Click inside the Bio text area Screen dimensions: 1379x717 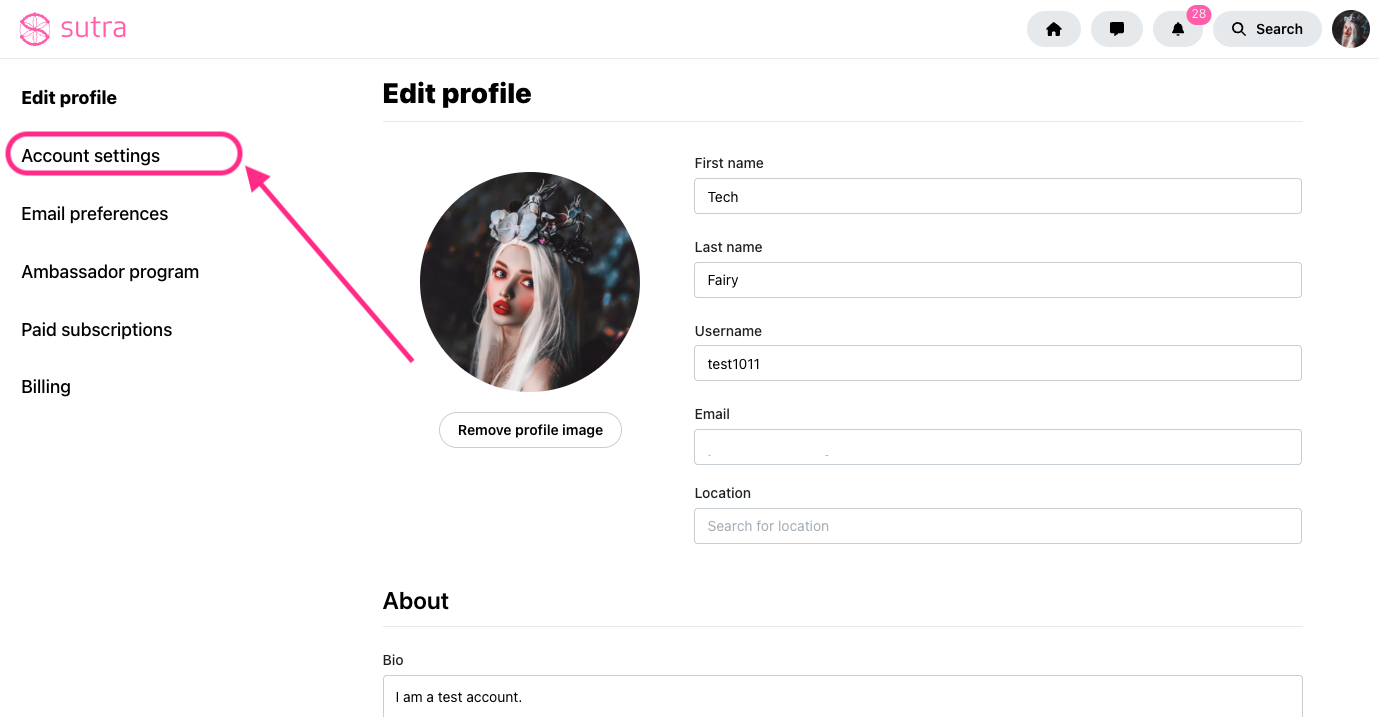[x=843, y=696]
